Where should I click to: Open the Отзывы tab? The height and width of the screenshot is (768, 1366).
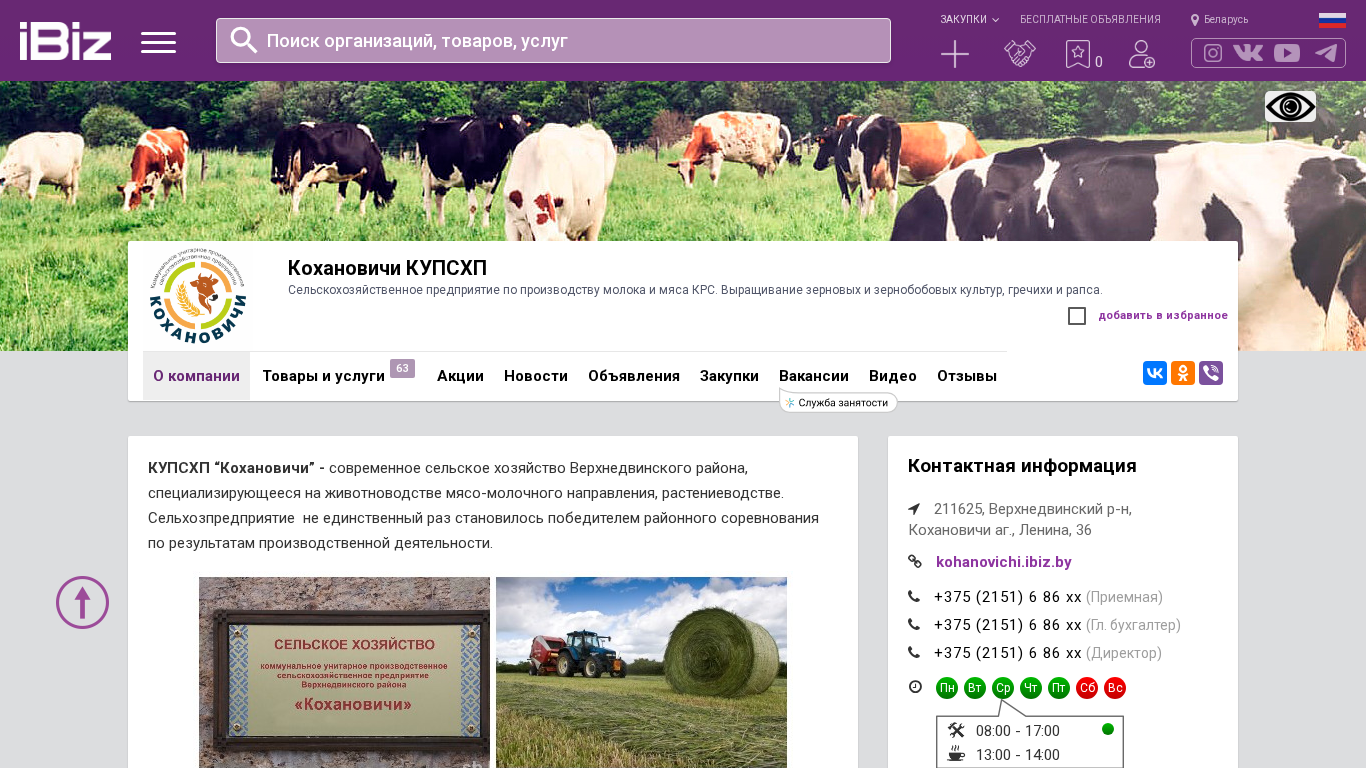click(x=967, y=376)
